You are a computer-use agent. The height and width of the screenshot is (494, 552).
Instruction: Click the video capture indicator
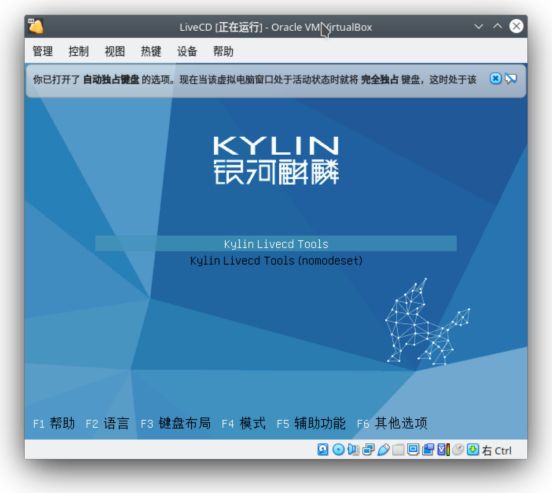428,450
